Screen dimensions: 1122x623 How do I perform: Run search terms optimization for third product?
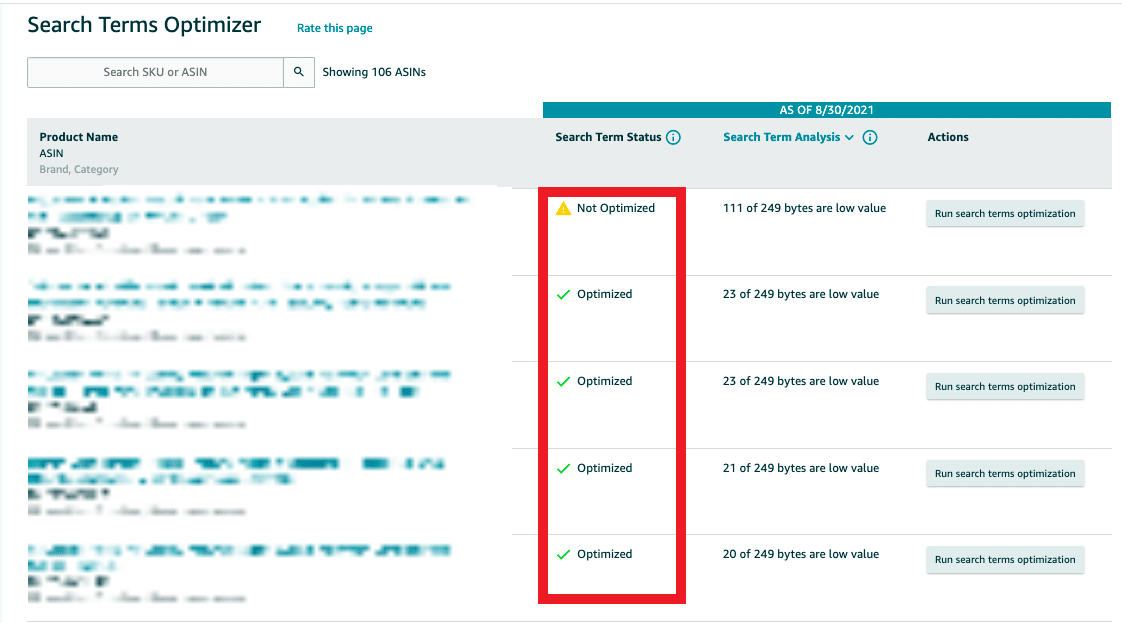[1005, 387]
